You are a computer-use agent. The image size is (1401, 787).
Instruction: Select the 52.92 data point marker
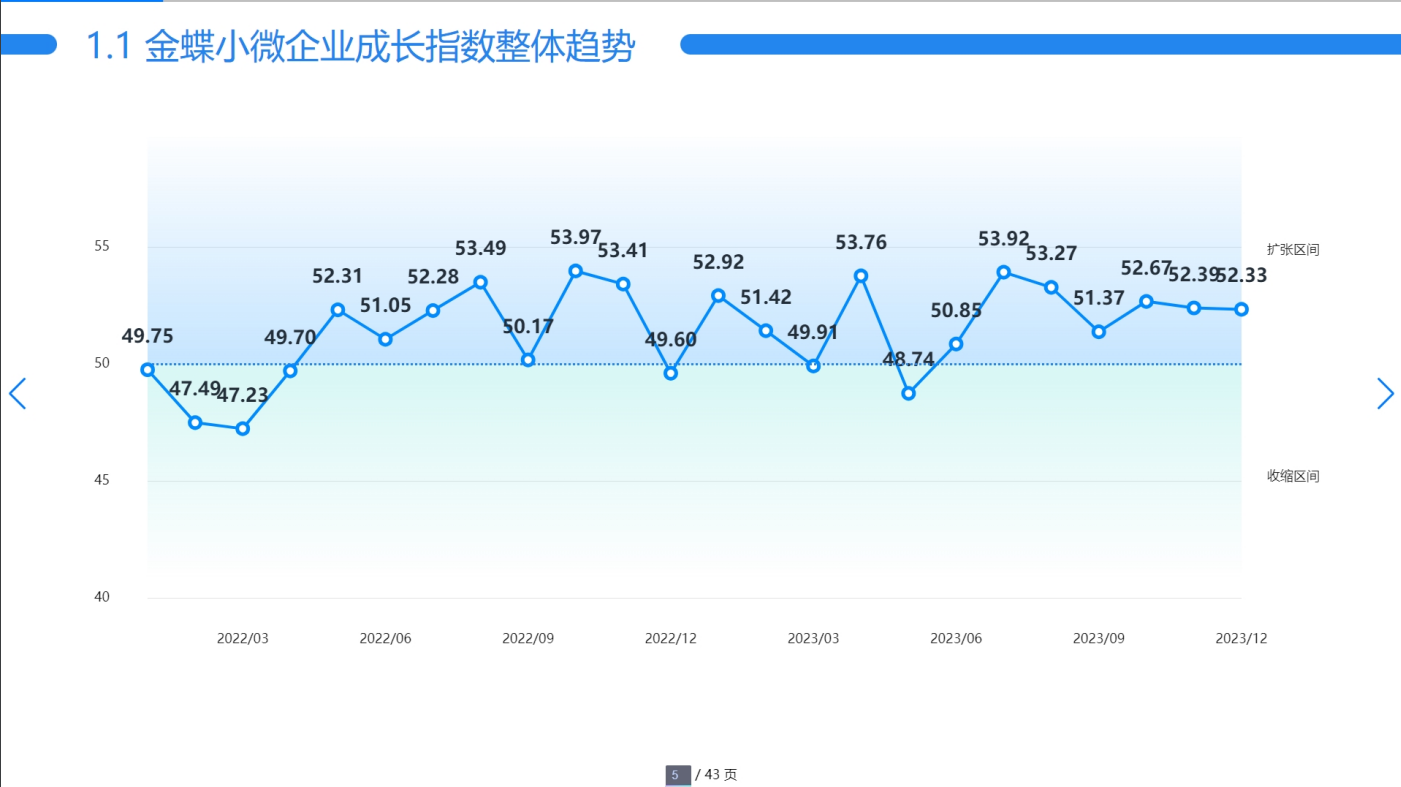718,296
